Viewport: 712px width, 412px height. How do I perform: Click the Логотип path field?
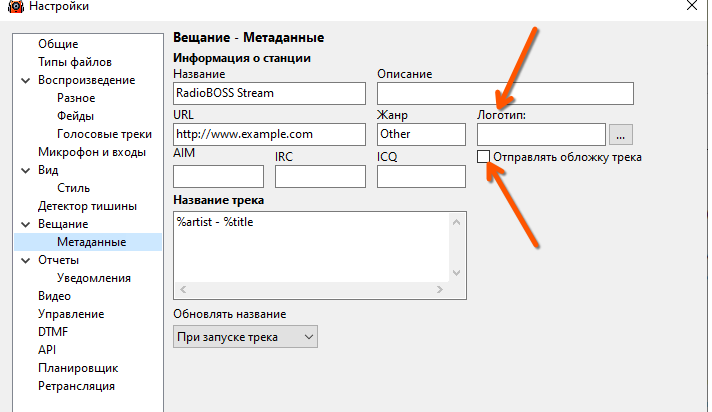(x=541, y=134)
